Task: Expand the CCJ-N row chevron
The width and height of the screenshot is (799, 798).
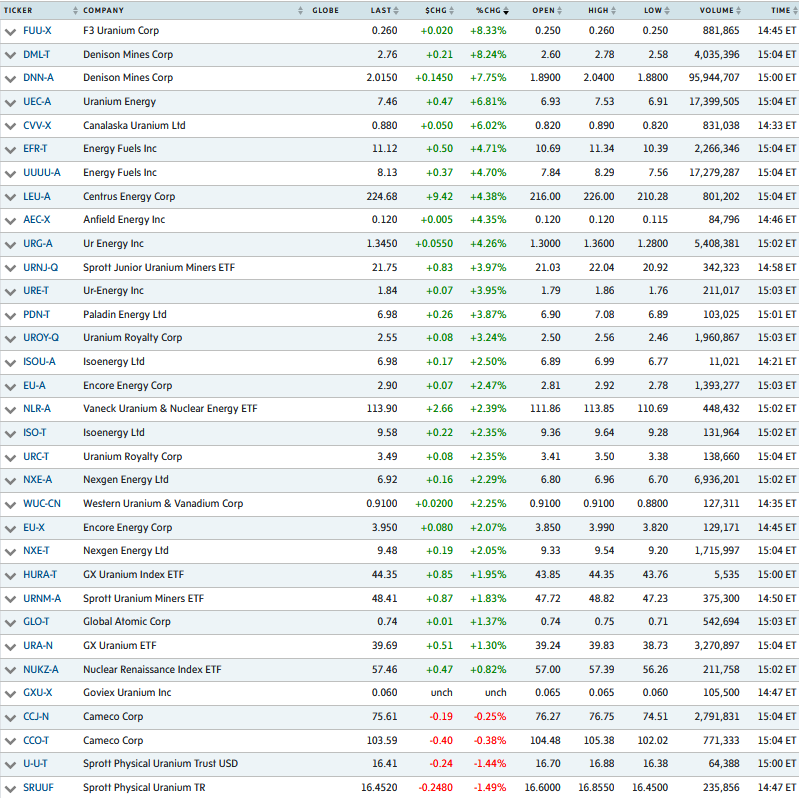Action: pos(10,717)
